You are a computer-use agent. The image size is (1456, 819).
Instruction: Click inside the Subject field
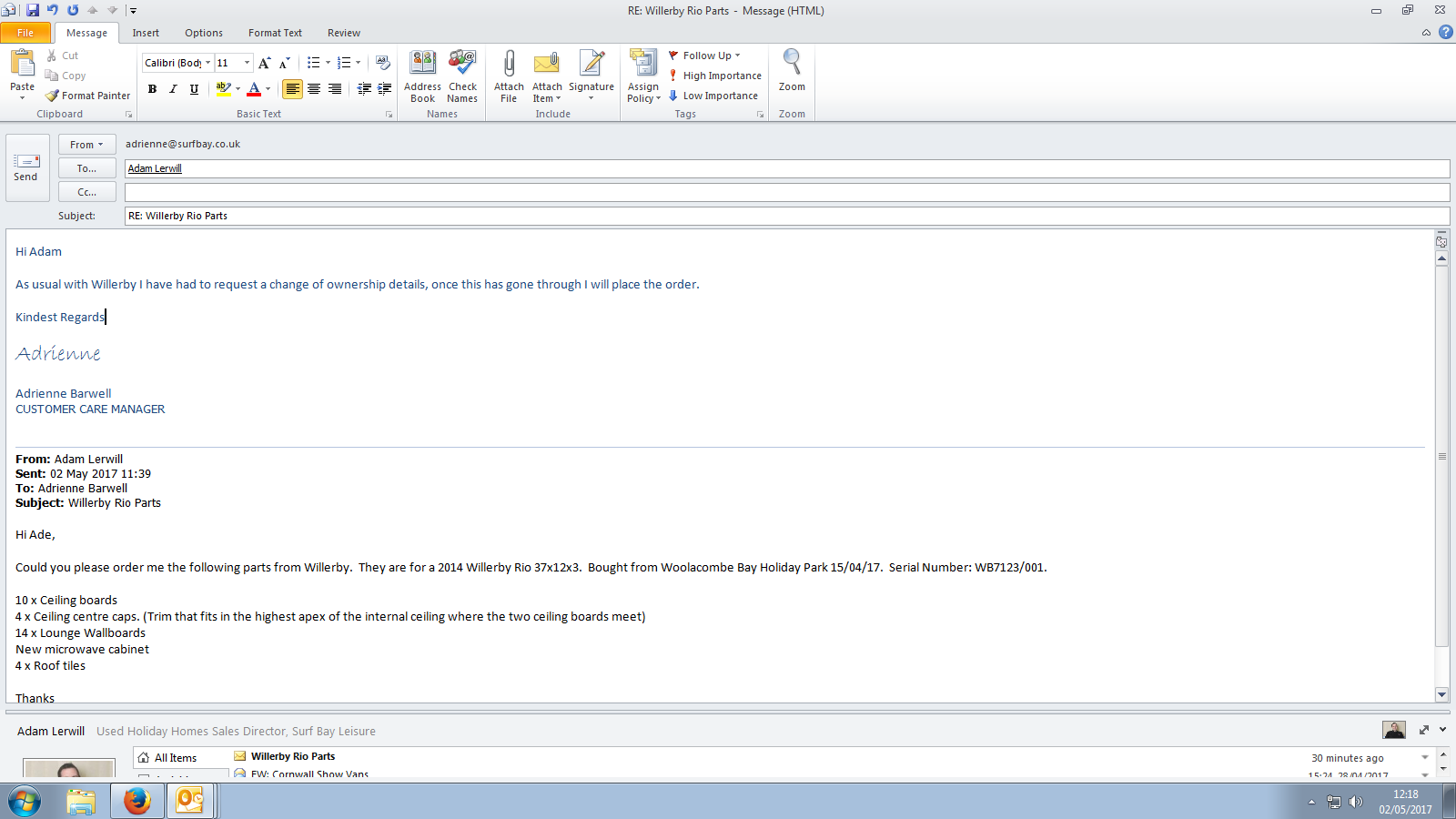coord(783,216)
